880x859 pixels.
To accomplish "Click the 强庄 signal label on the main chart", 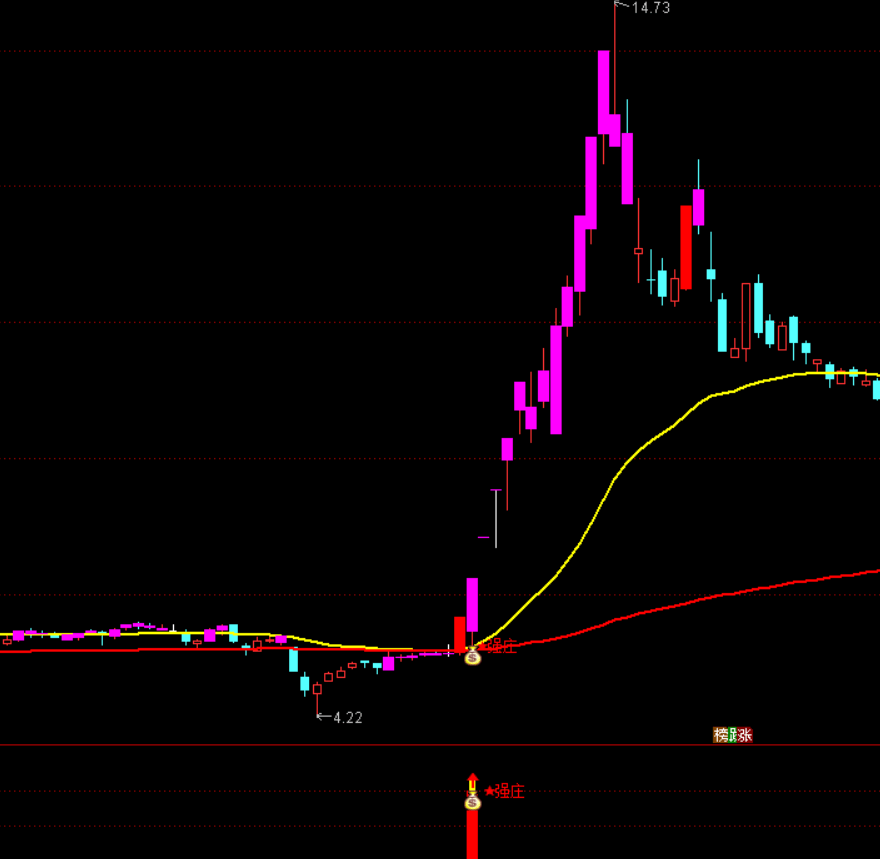I will [x=501, y=647].
